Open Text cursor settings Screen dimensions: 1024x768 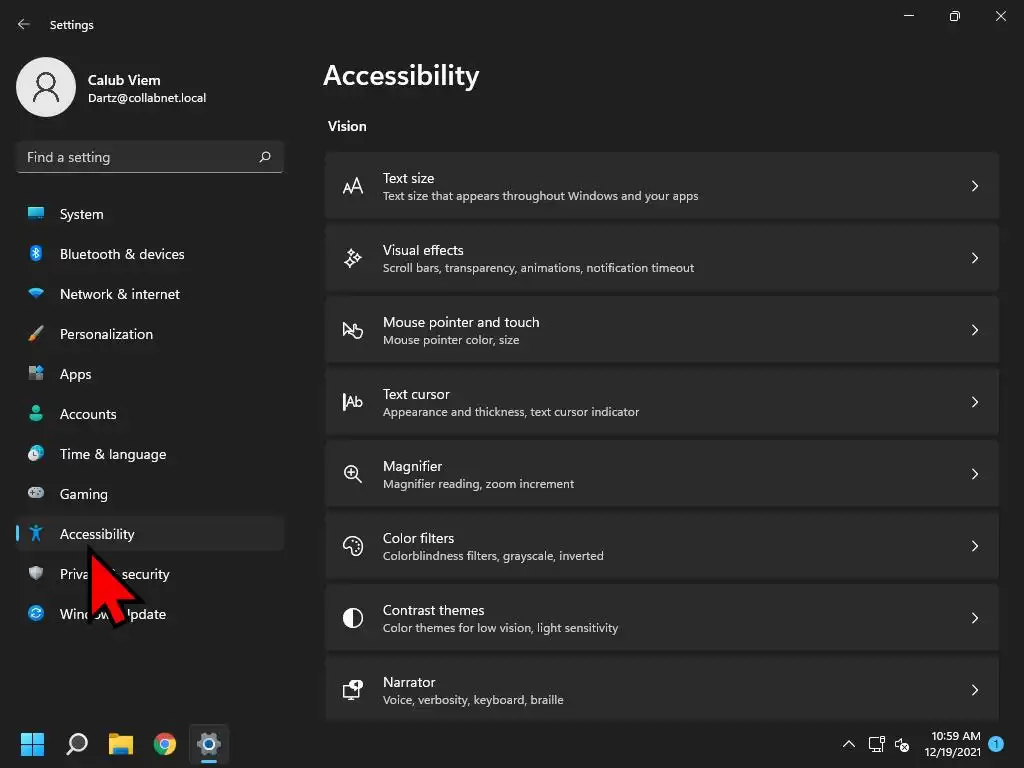click(661, 402)
